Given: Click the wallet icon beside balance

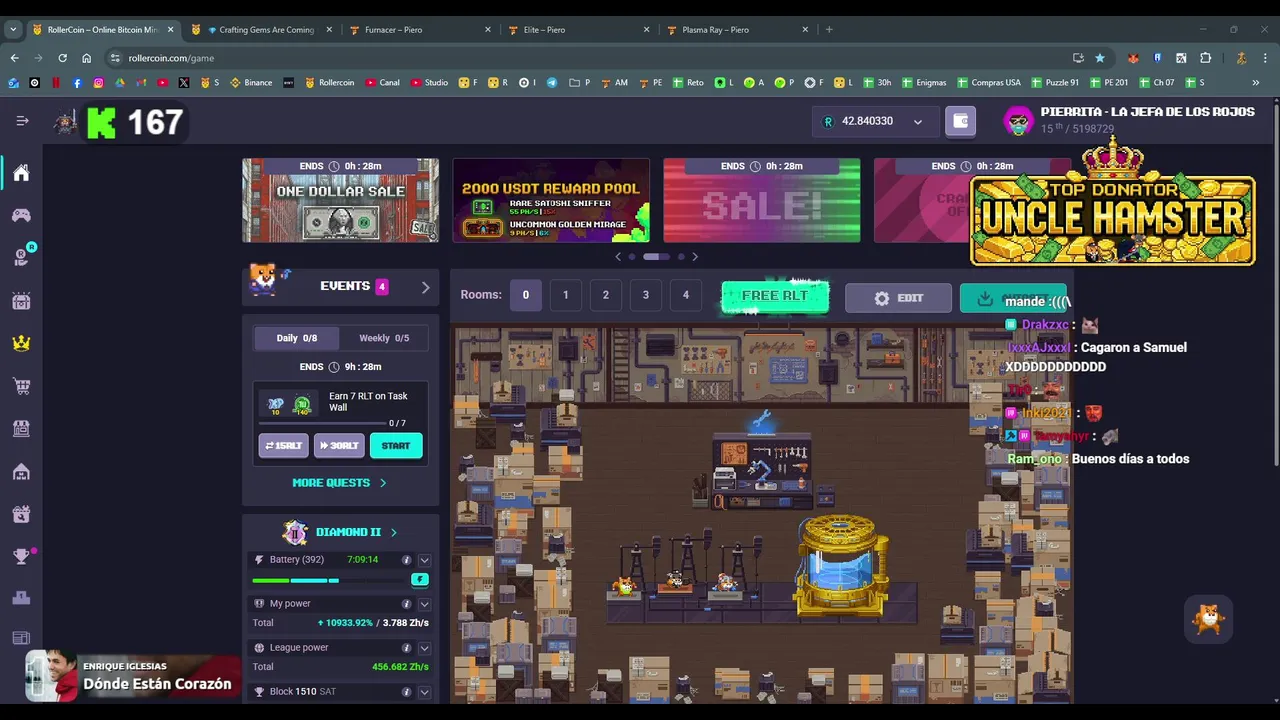Looking at the screenshot, I should (961, 121).
